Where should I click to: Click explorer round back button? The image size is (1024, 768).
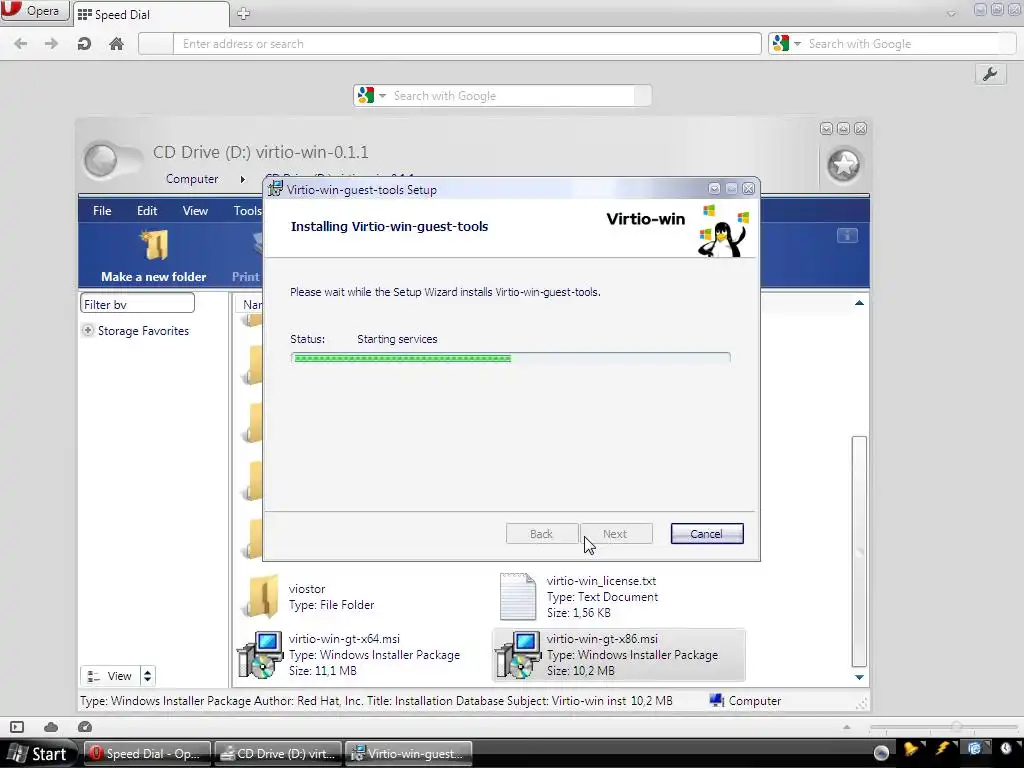[x=101, y=160]
